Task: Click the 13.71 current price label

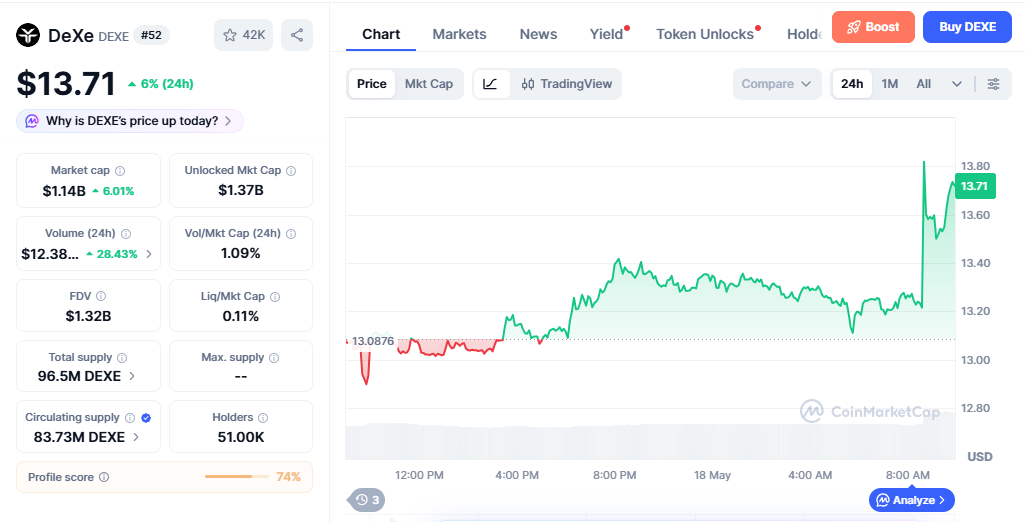Action: point(975,186)
